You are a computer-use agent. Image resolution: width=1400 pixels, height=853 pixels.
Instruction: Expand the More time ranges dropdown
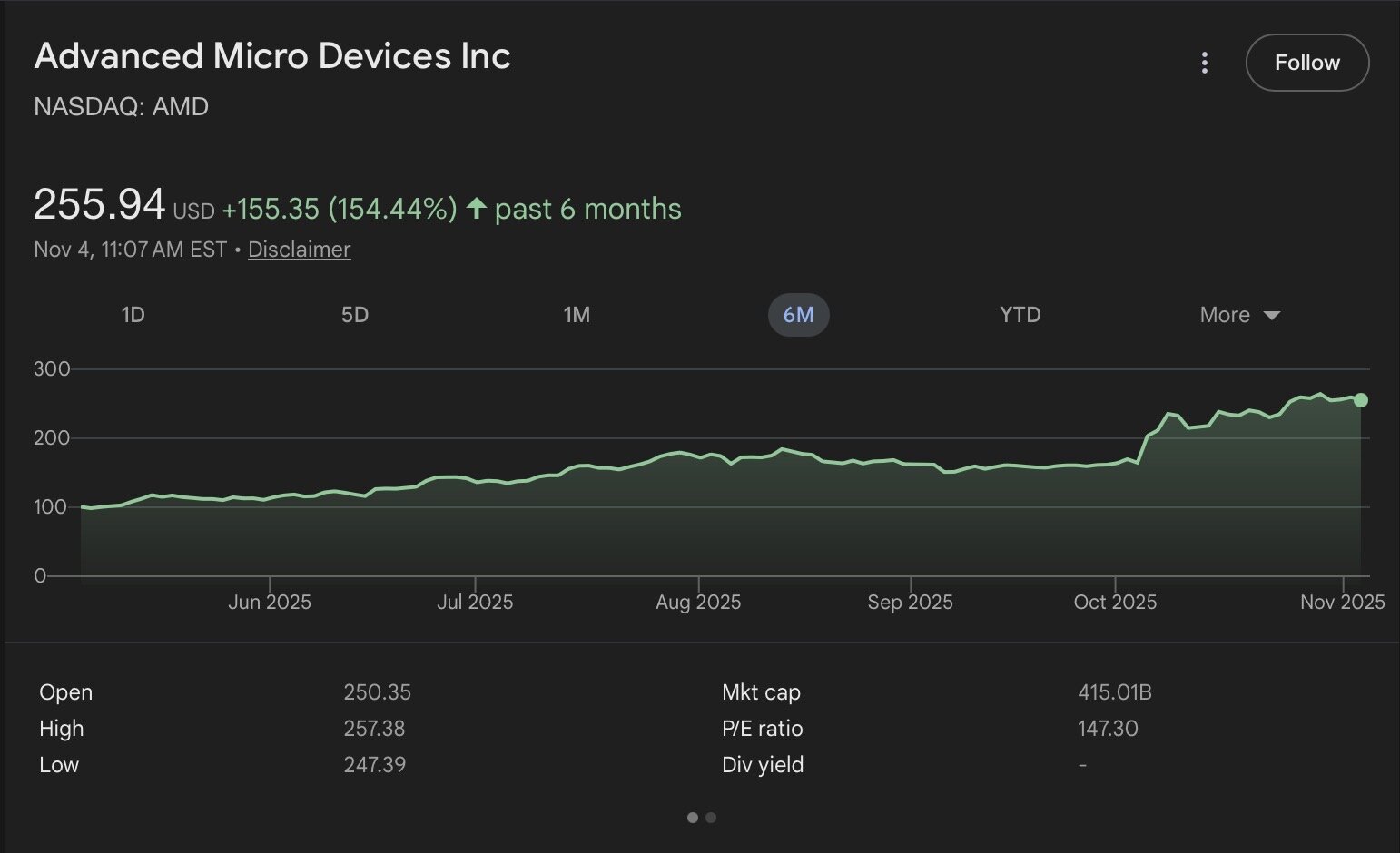[1239, 315]
